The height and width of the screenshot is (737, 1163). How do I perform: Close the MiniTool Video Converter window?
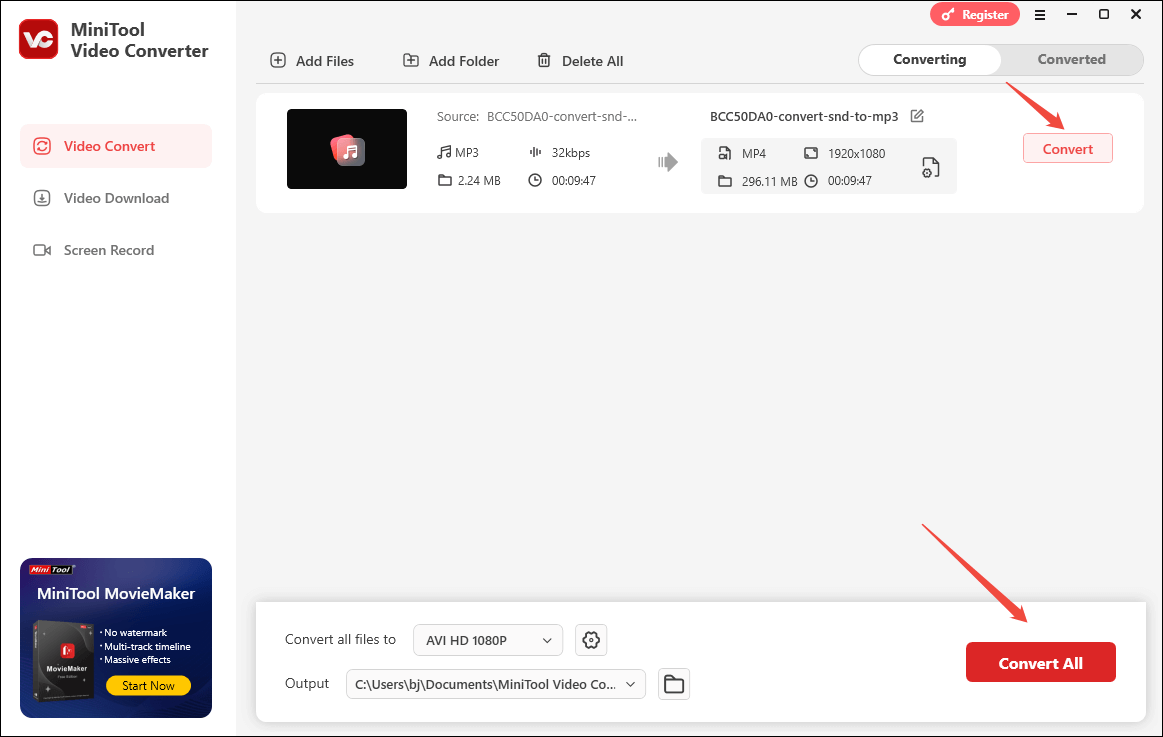[1136, 14]
